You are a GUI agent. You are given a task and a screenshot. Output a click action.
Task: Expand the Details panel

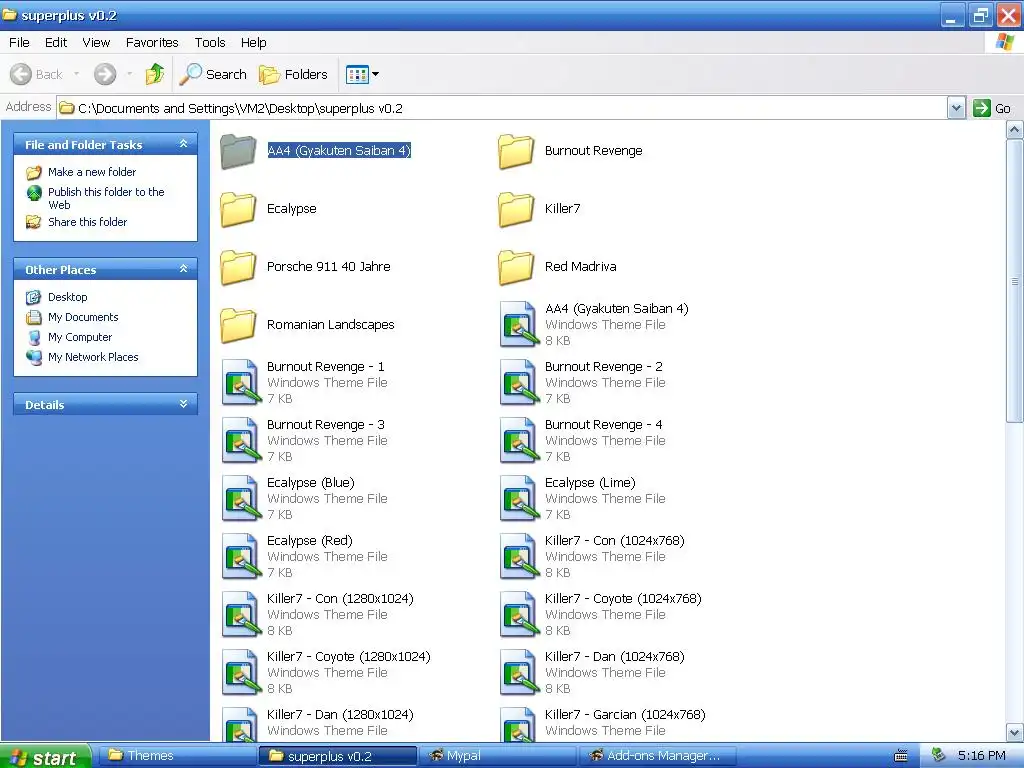point(184,404)
